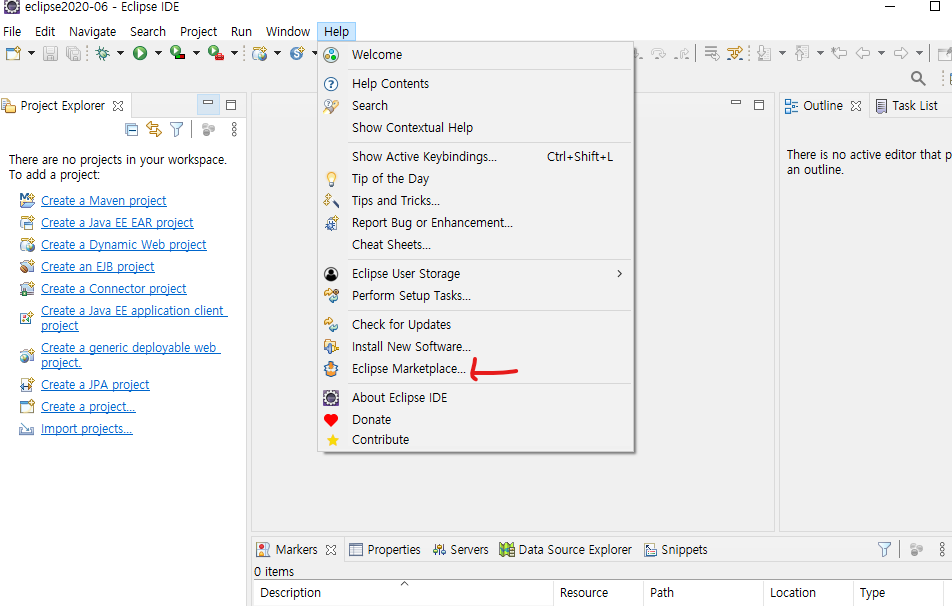This screenshot has width=952, height=606.
Task: Expand the Coverage dropdown arrow
Action: click(x=196, y=53)
